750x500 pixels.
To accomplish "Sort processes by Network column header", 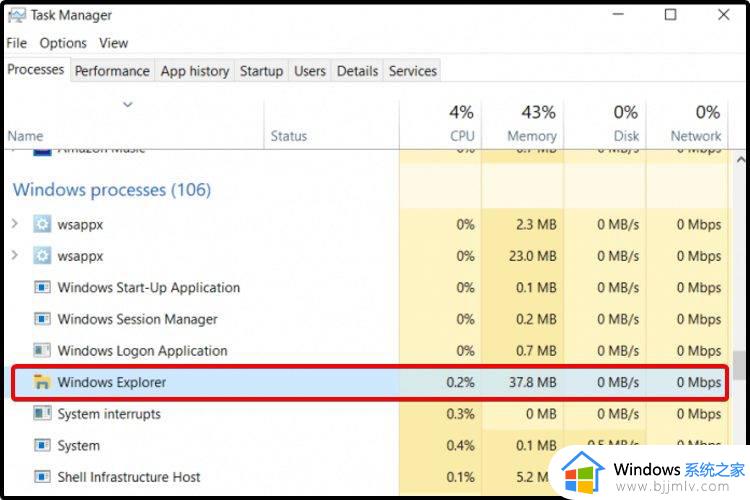I will [x=695, y=136].
